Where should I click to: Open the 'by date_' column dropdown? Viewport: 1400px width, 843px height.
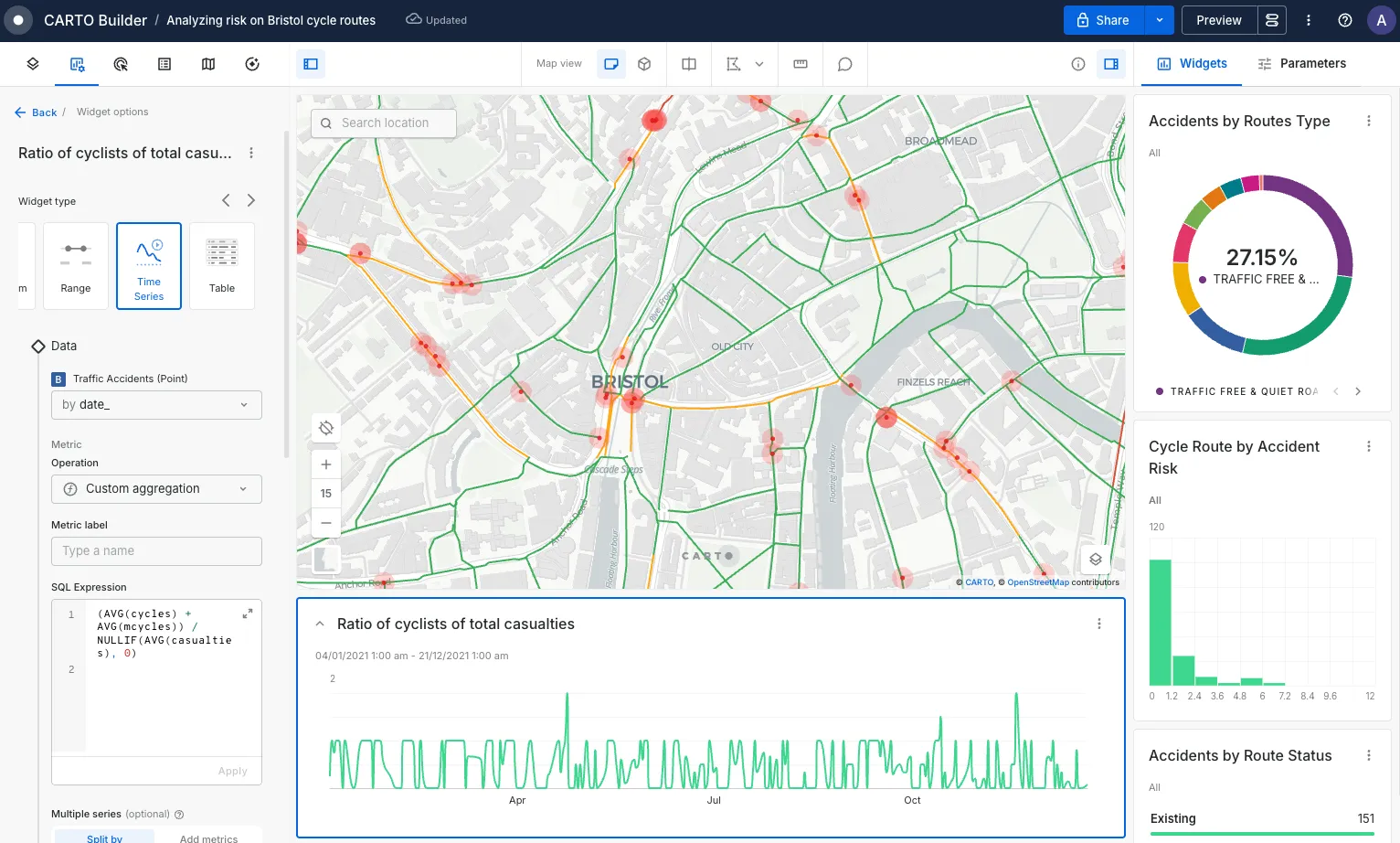click(x=156, y=405)
